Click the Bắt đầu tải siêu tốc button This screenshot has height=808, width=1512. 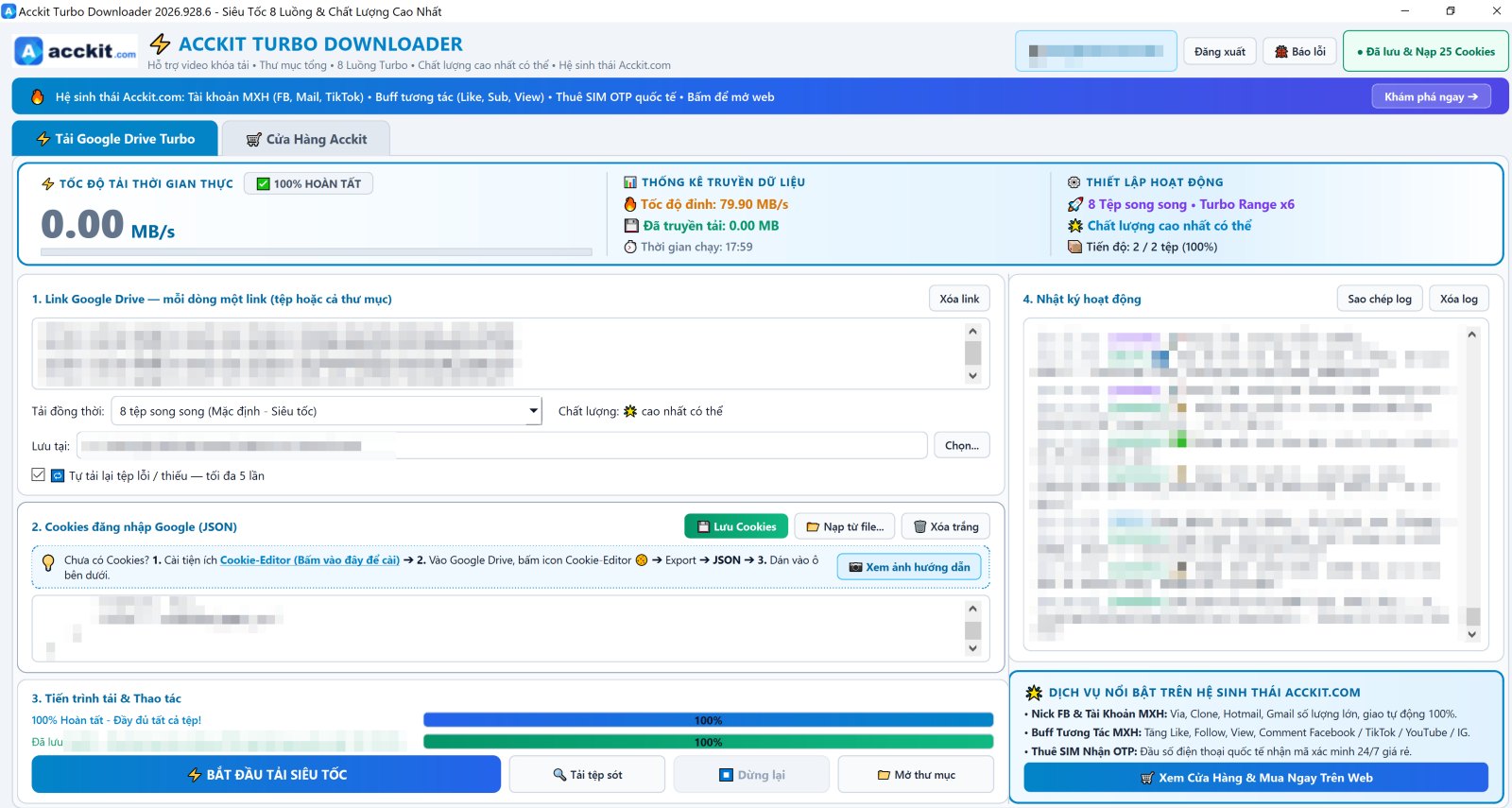(266, 774)
